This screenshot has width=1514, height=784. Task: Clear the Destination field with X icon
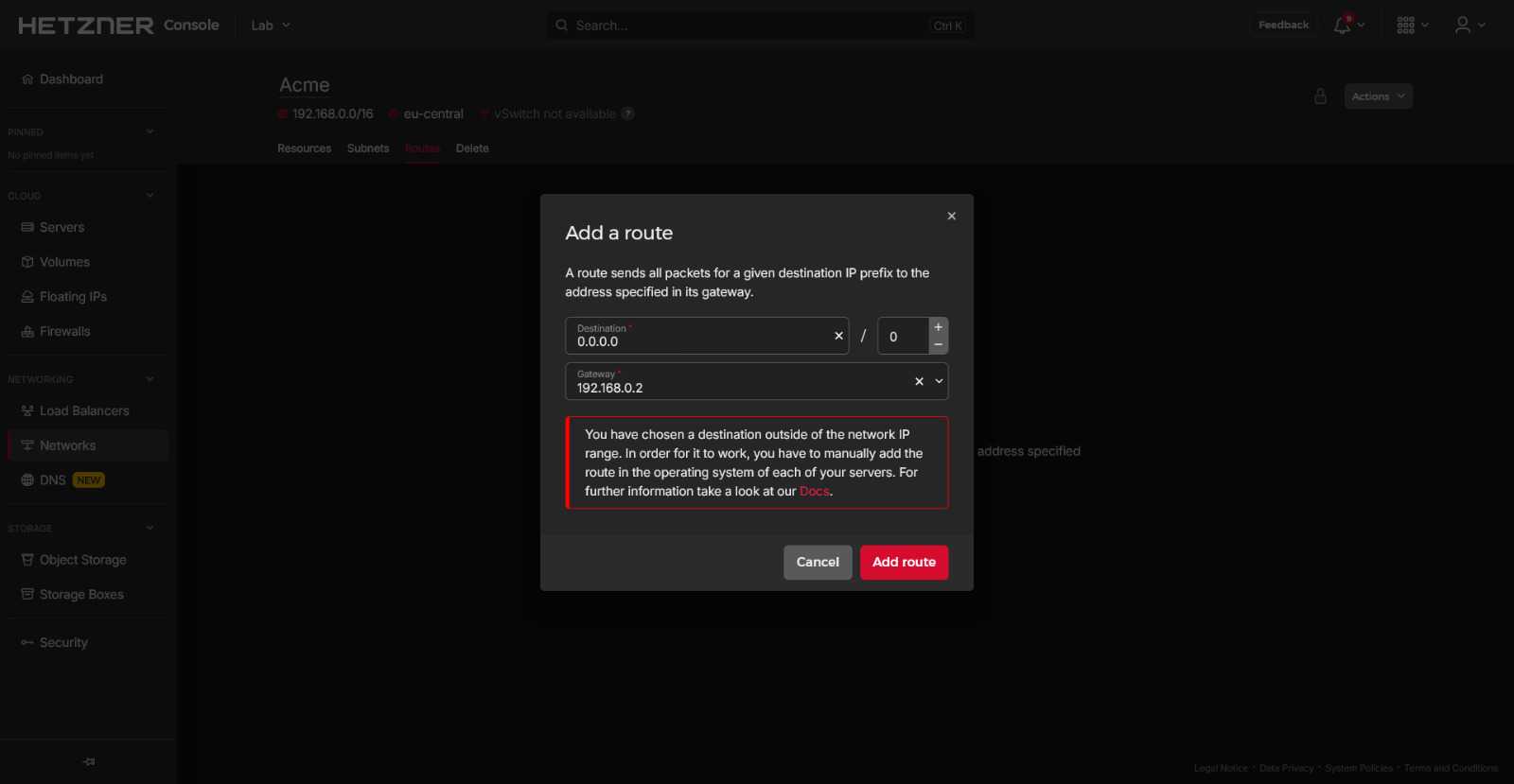pyautogui.click(x=838, y=336)
